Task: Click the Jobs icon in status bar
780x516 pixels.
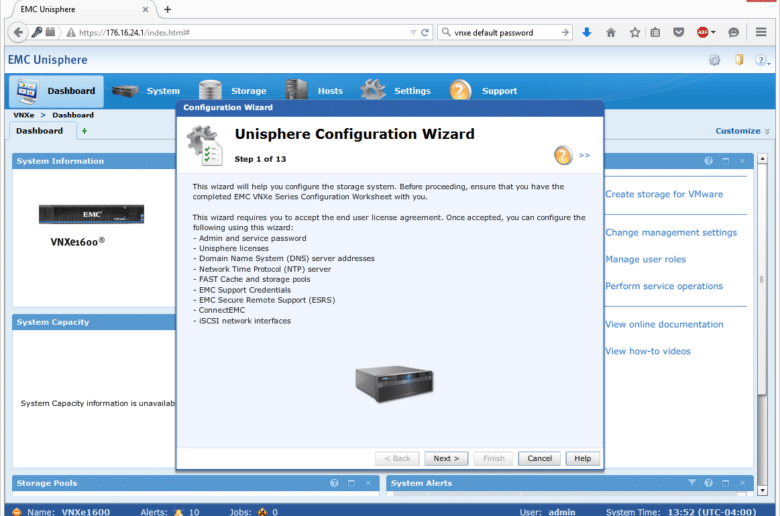Action: point(263,512)
